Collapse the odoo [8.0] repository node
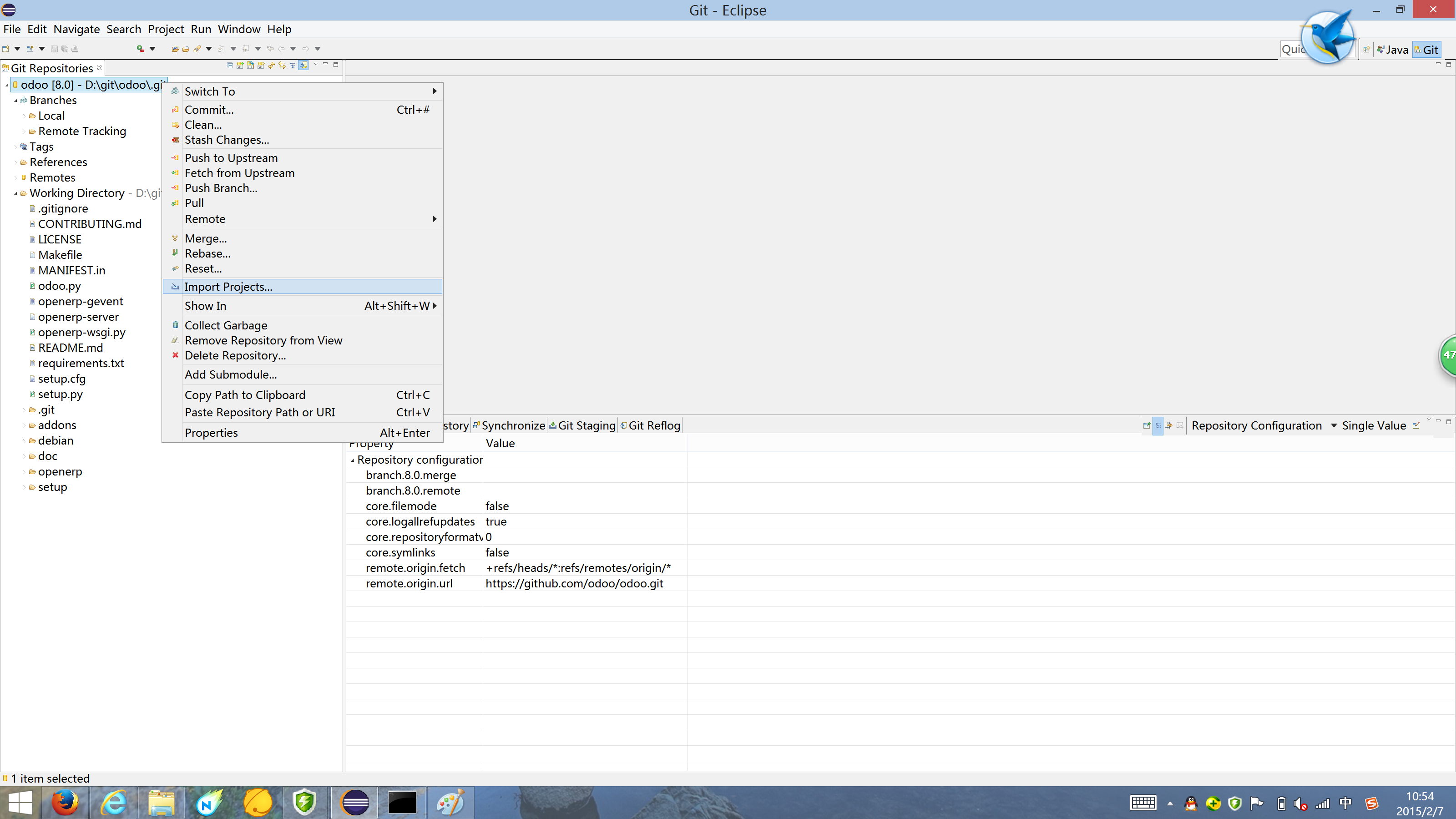The image size is (1456, 819). (7, 86)
